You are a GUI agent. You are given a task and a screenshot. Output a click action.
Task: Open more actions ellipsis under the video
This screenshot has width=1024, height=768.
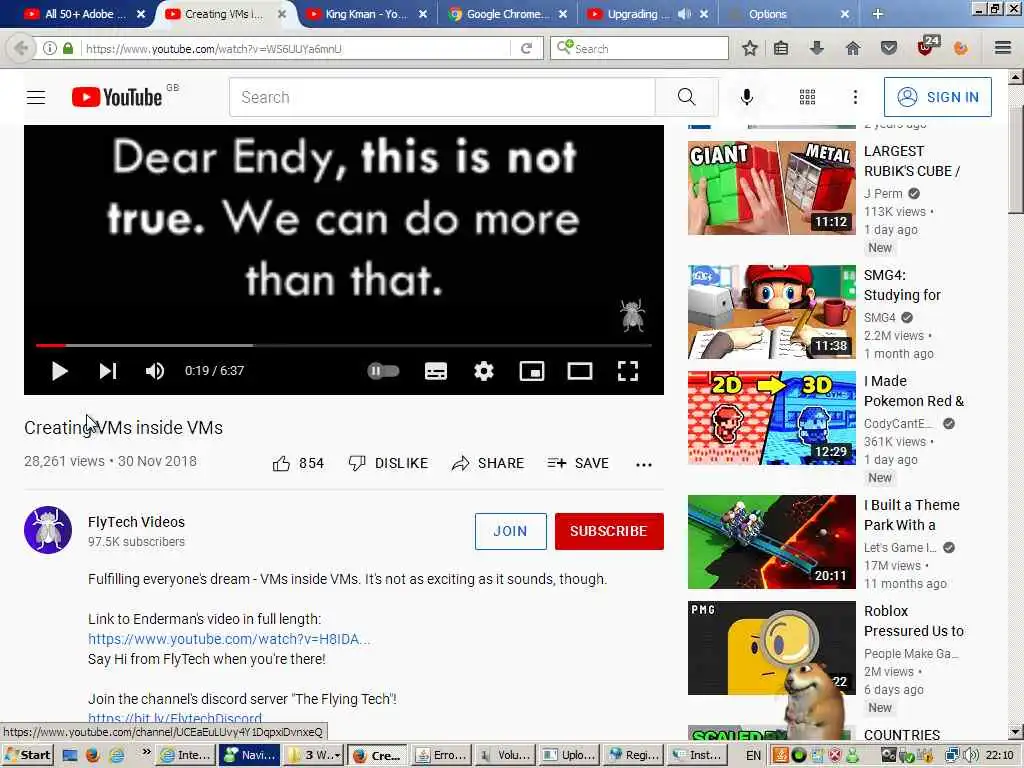(x=643, y=464)
